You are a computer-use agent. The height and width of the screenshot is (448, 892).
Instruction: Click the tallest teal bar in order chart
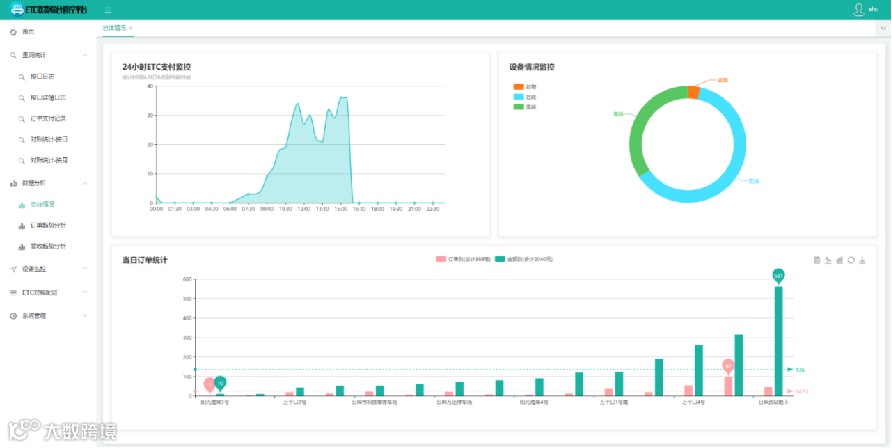pos(779,341)
